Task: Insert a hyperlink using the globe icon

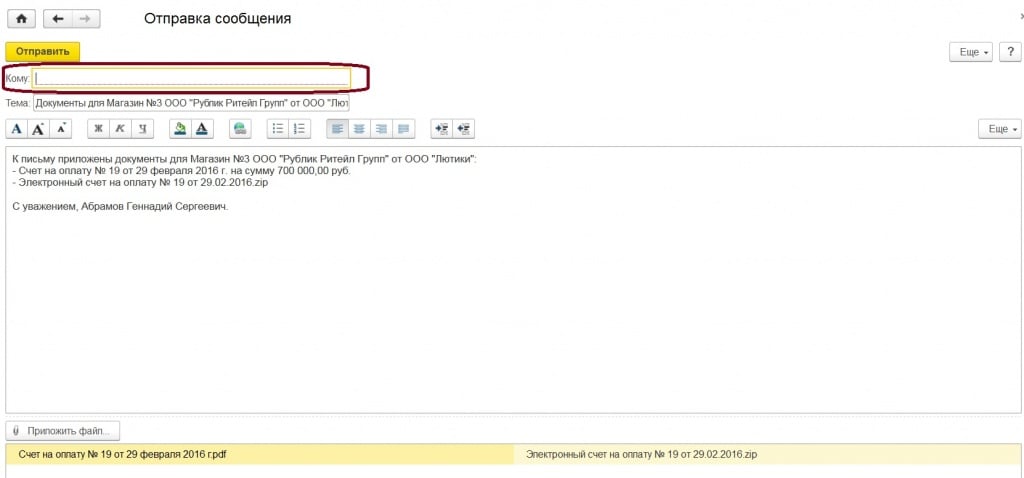Action: pyautogui.click(x=240, y=129)
